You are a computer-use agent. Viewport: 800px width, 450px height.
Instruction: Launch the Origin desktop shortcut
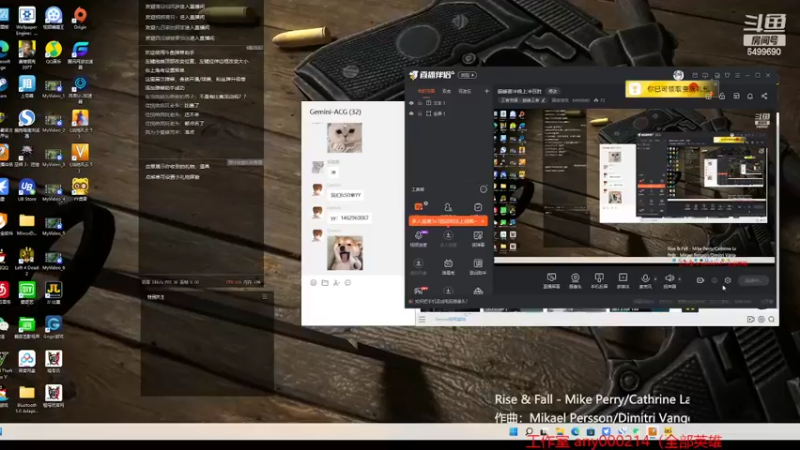click(x=80, y=18)
